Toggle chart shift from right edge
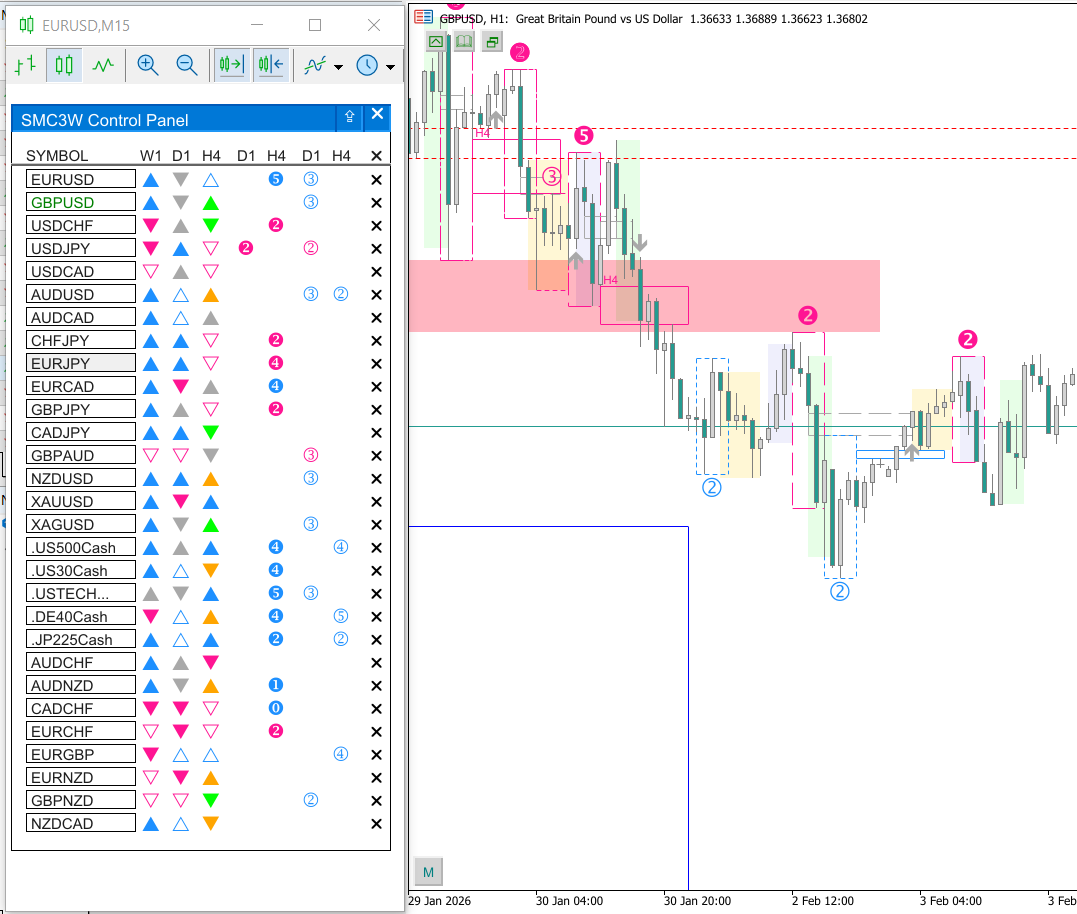Image resolution: width=1077 pixels, height=914 pixels. (x=270, y=66)
